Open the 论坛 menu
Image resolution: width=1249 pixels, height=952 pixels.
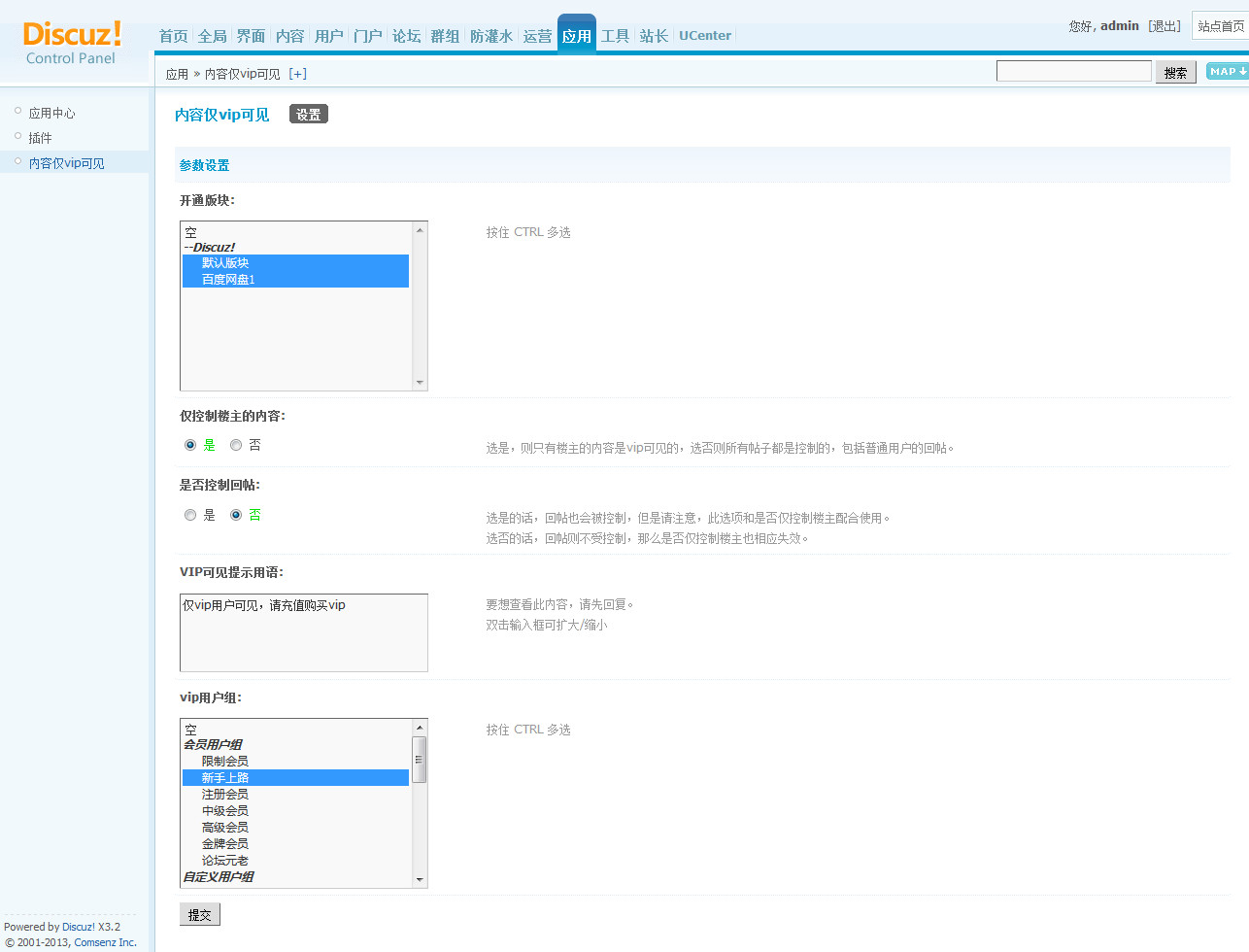tap(407, 36)
